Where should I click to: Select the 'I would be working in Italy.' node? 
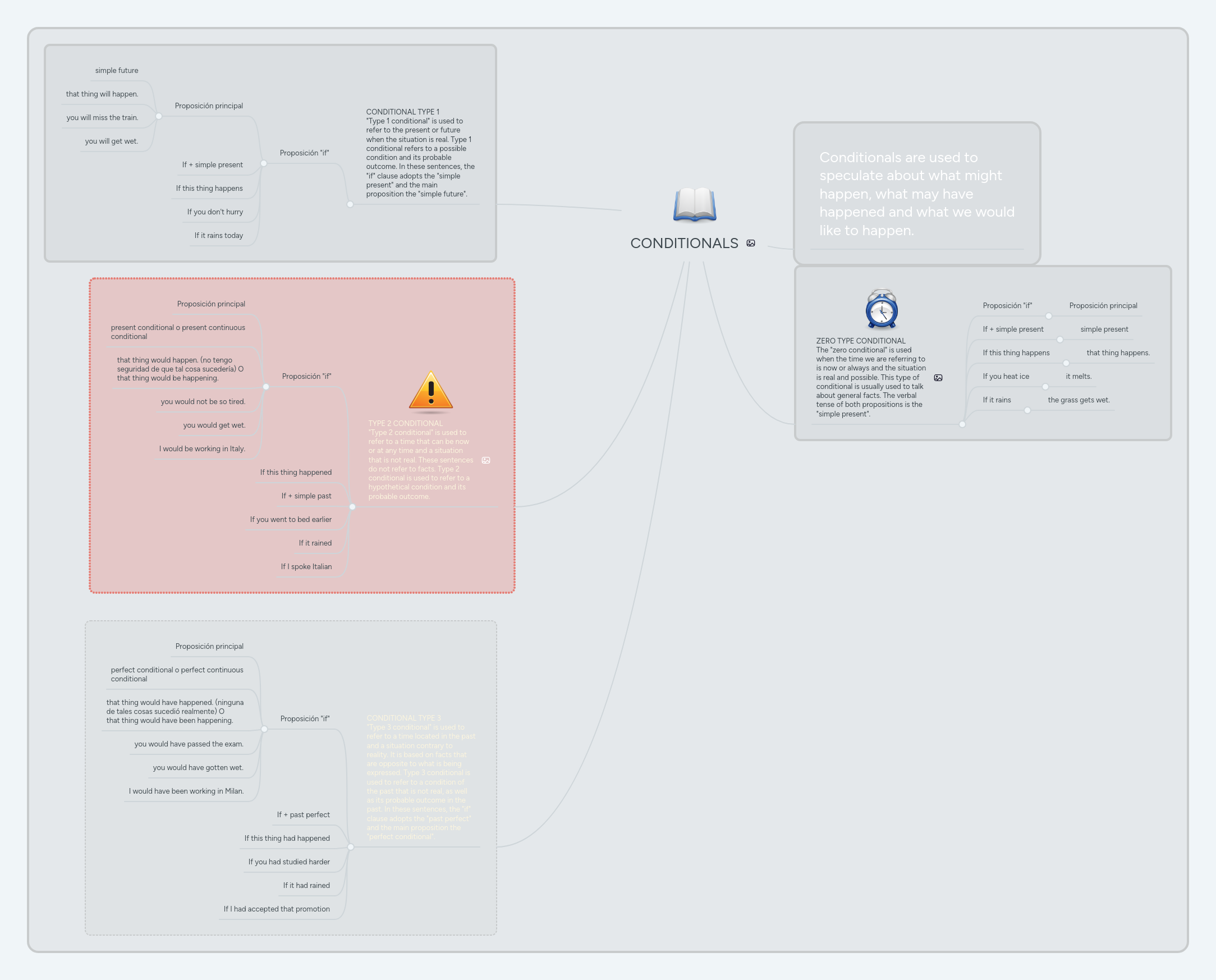coord(202,448)
